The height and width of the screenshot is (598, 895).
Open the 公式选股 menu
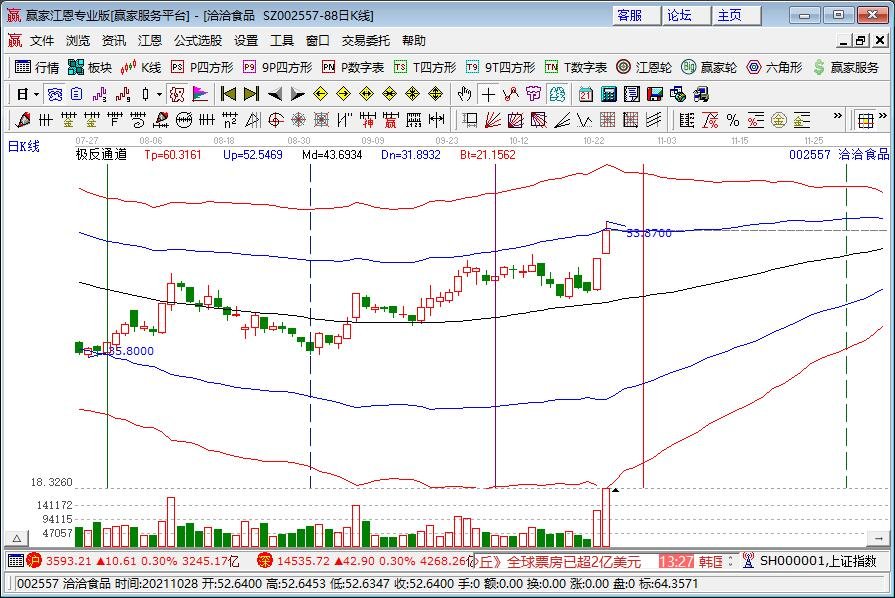click(198, 41)
